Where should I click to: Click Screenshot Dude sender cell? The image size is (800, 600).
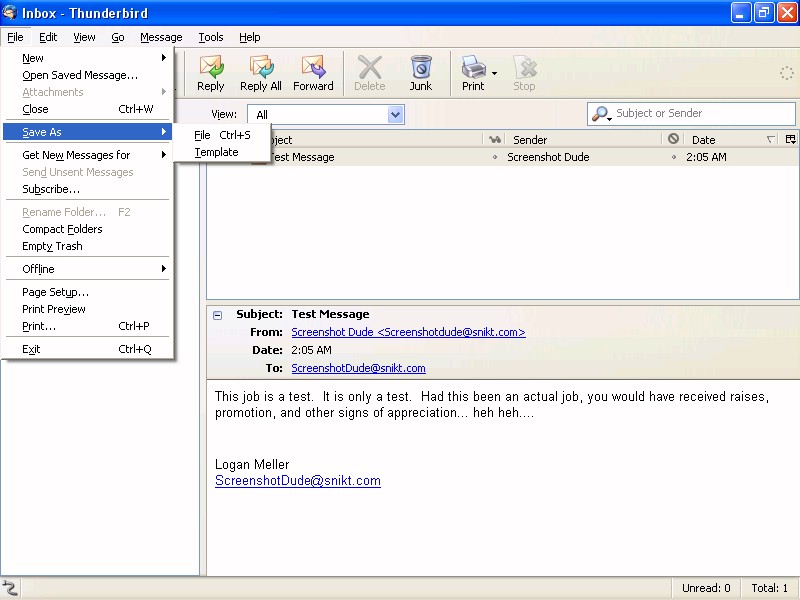tap(548, 157)
